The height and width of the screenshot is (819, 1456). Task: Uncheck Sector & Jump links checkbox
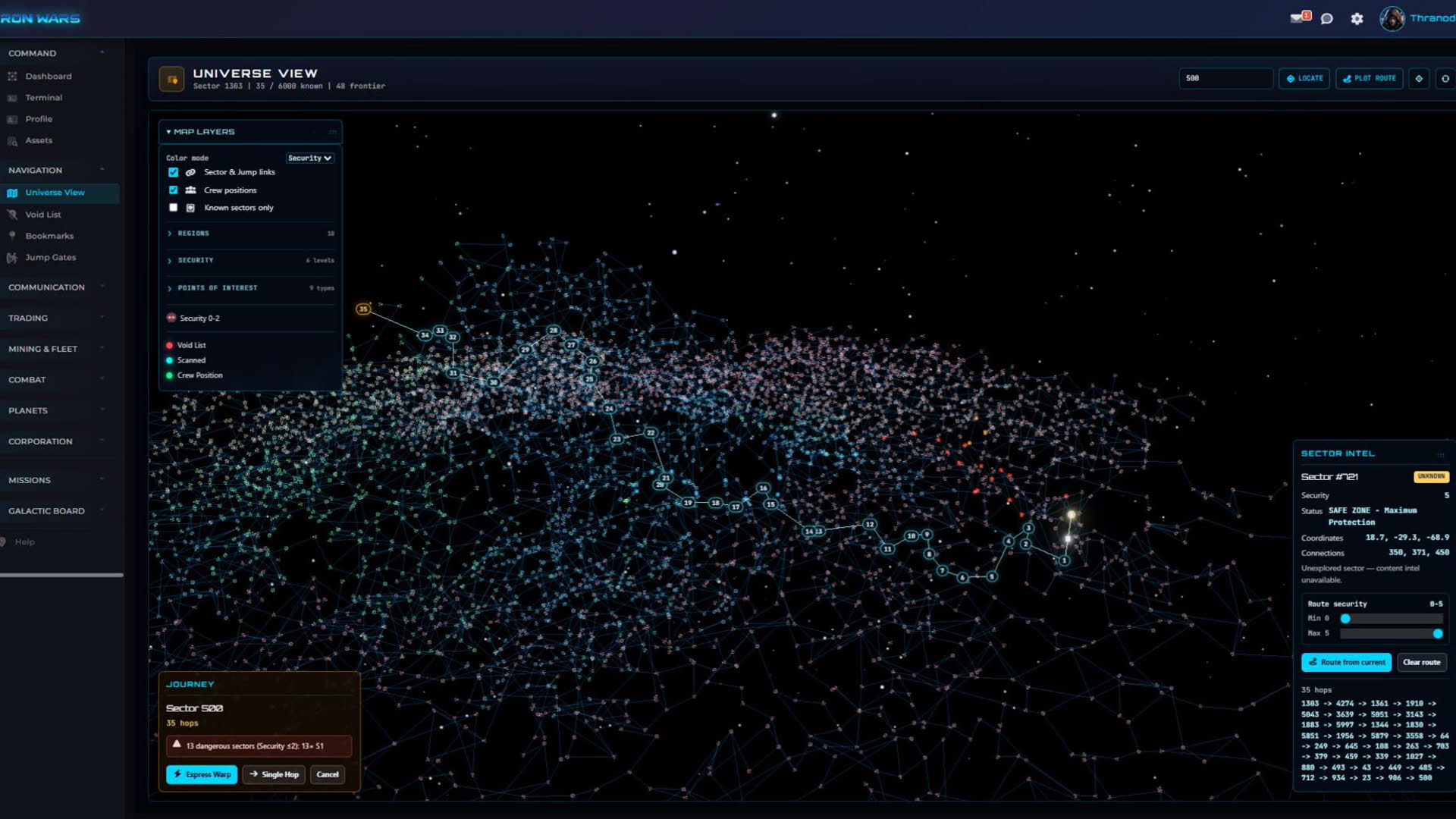[x=173, y=173]
